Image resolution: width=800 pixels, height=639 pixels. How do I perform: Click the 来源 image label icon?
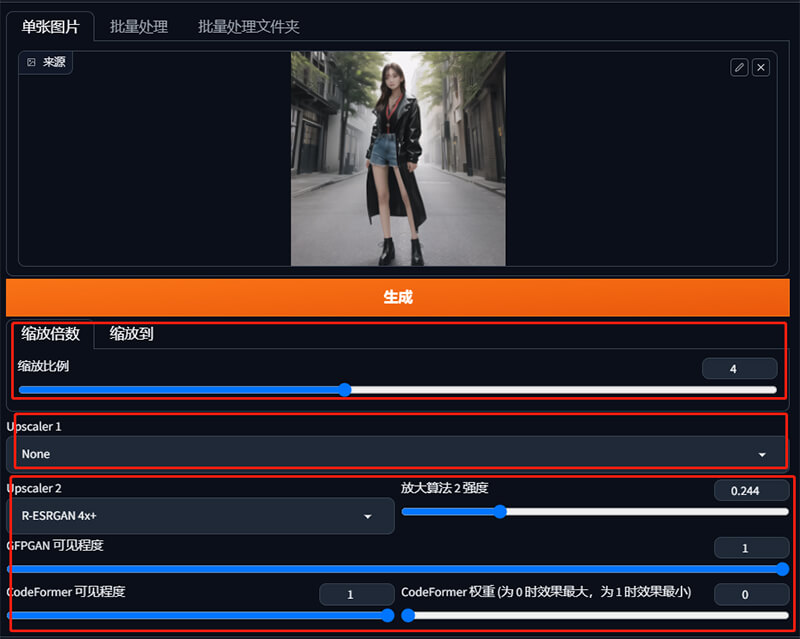(x=32, y=62)
